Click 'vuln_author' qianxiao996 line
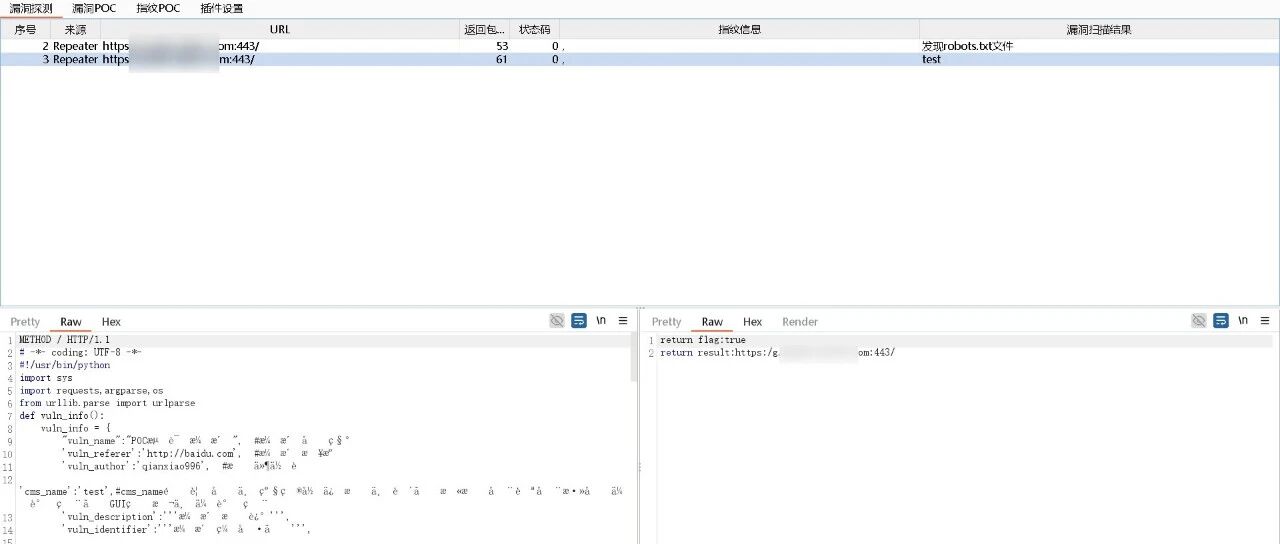The height and width of the screenshot is (544, 1280). (178, 466)
